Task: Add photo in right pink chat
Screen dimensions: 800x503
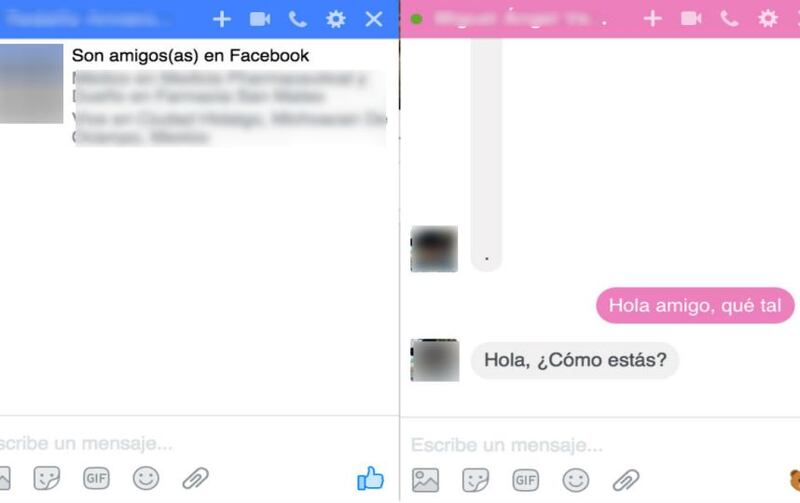Action: coord(425,480)
